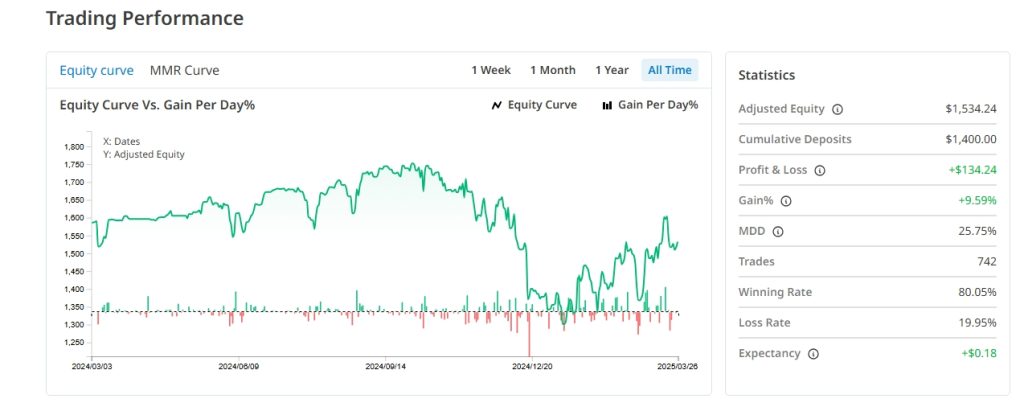Click the 2024/09/14 date on x-axis
1024x407 pixels.
[385, 367]
